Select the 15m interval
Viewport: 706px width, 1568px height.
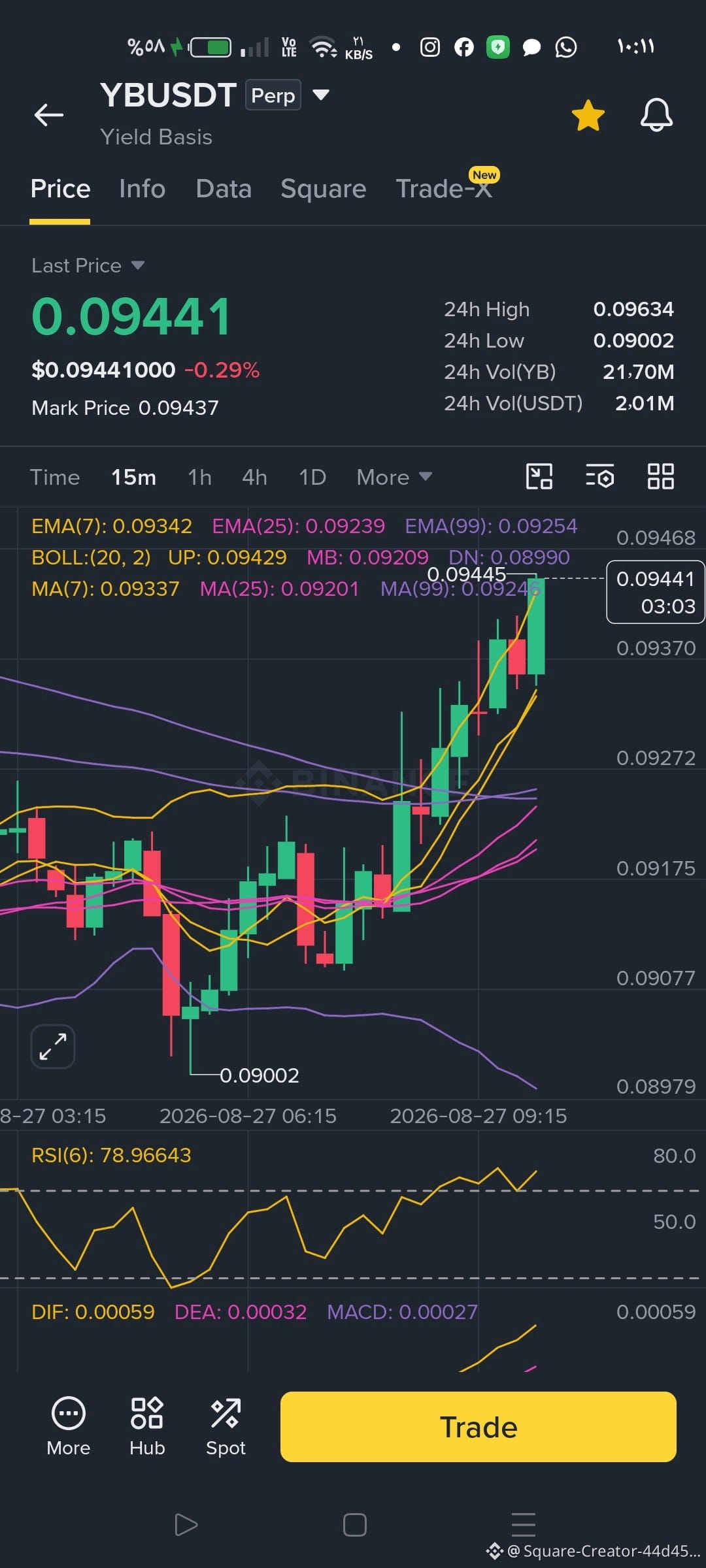[133, 477]
